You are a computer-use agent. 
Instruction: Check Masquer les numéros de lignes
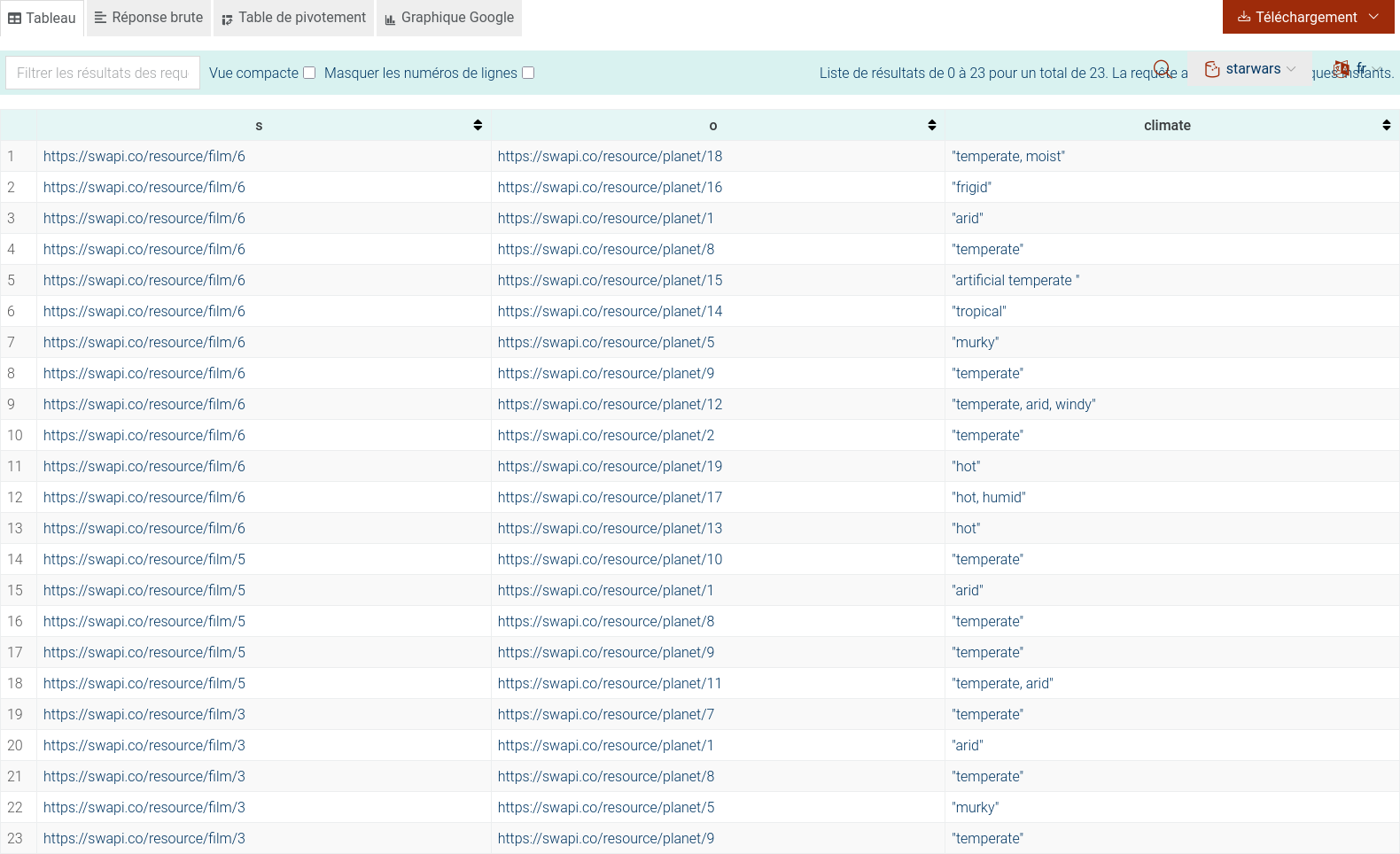(x=528, y=73)
